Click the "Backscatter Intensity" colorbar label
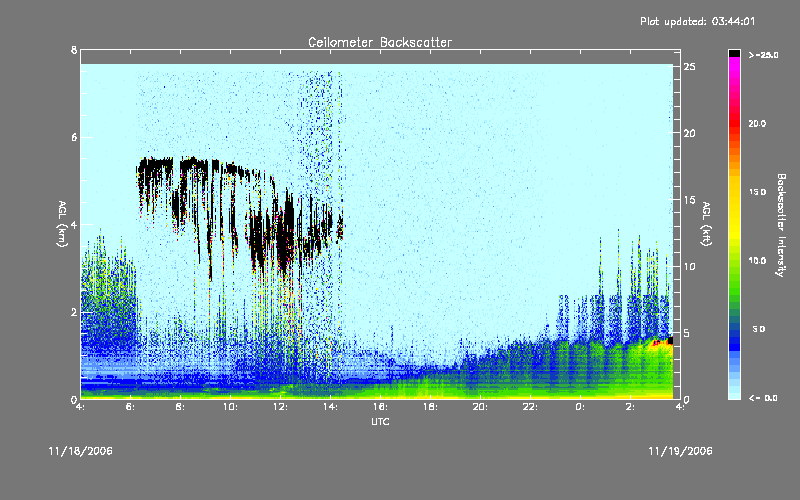Screen dimensions: 800x500 781,225
